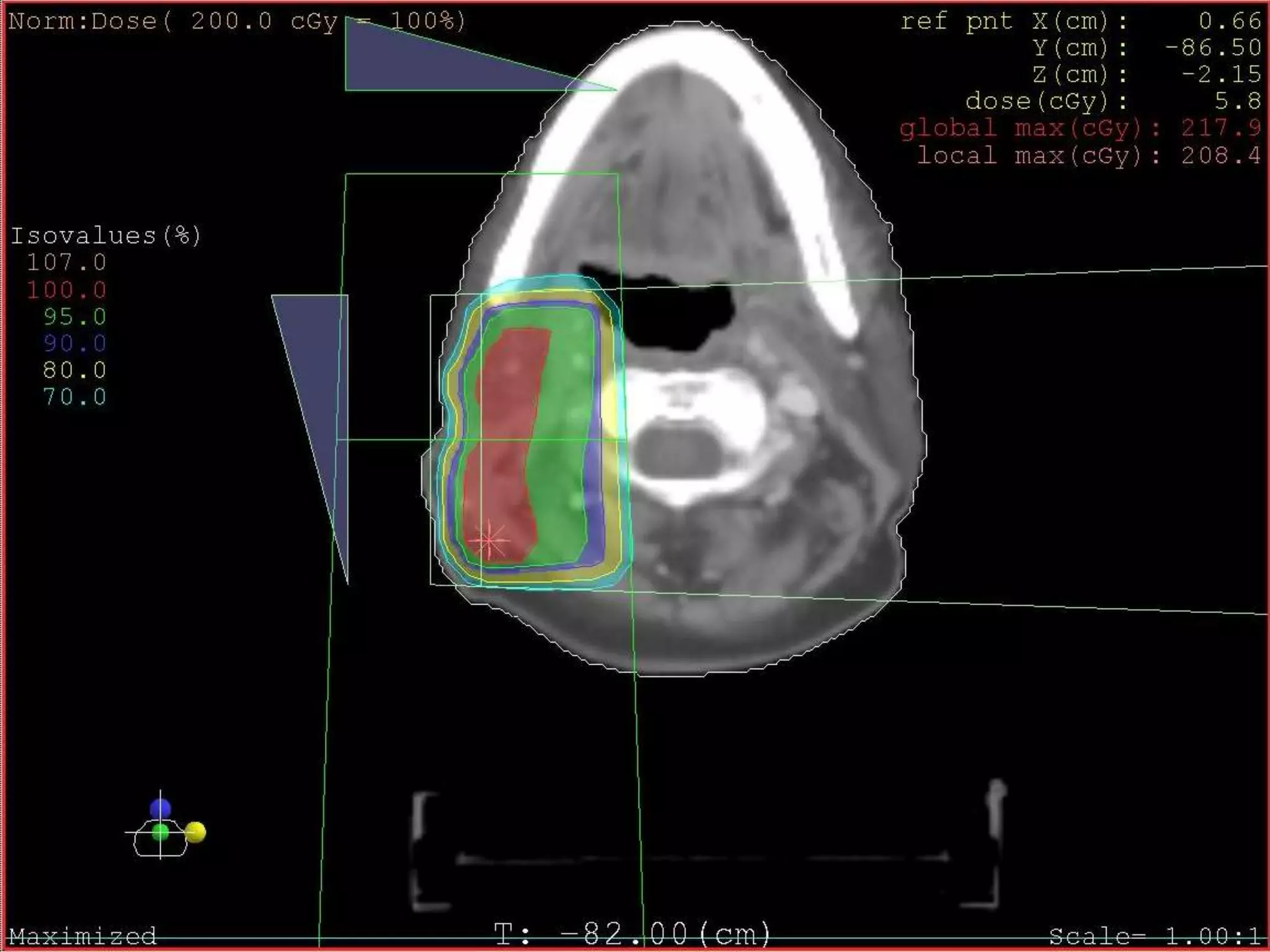Screen dimensions: 1270x952
Task: Click the green sphere on orientation widget
Action: pyautogui.click(x=161, y=832)
